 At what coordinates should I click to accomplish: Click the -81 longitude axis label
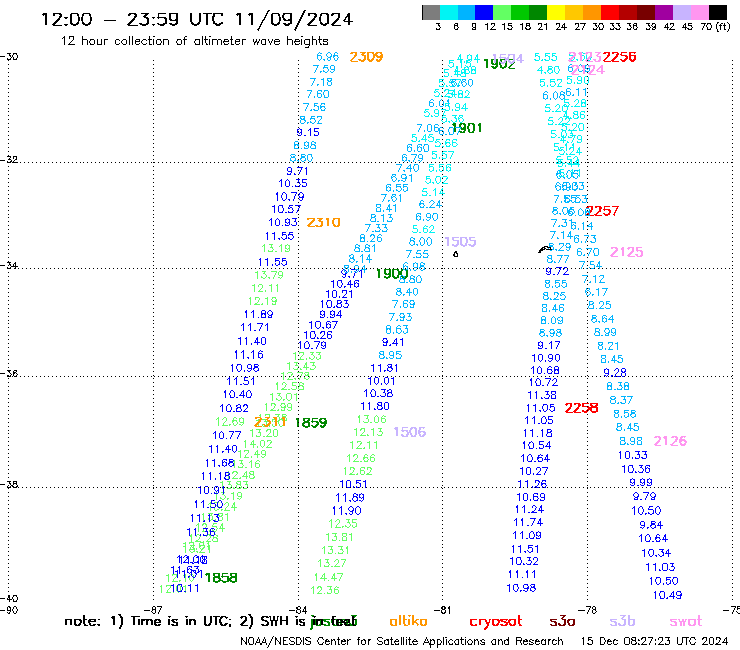pos(443,610)
